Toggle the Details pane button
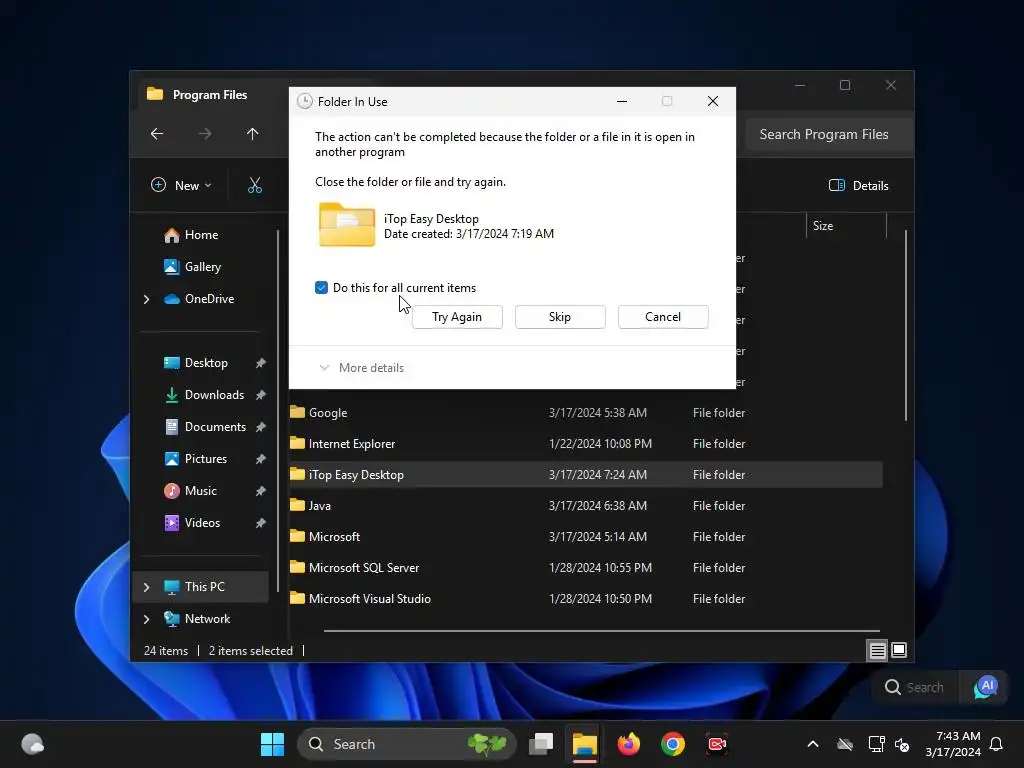This screenshot has width=1024, height=768. (x=858, y=185)
